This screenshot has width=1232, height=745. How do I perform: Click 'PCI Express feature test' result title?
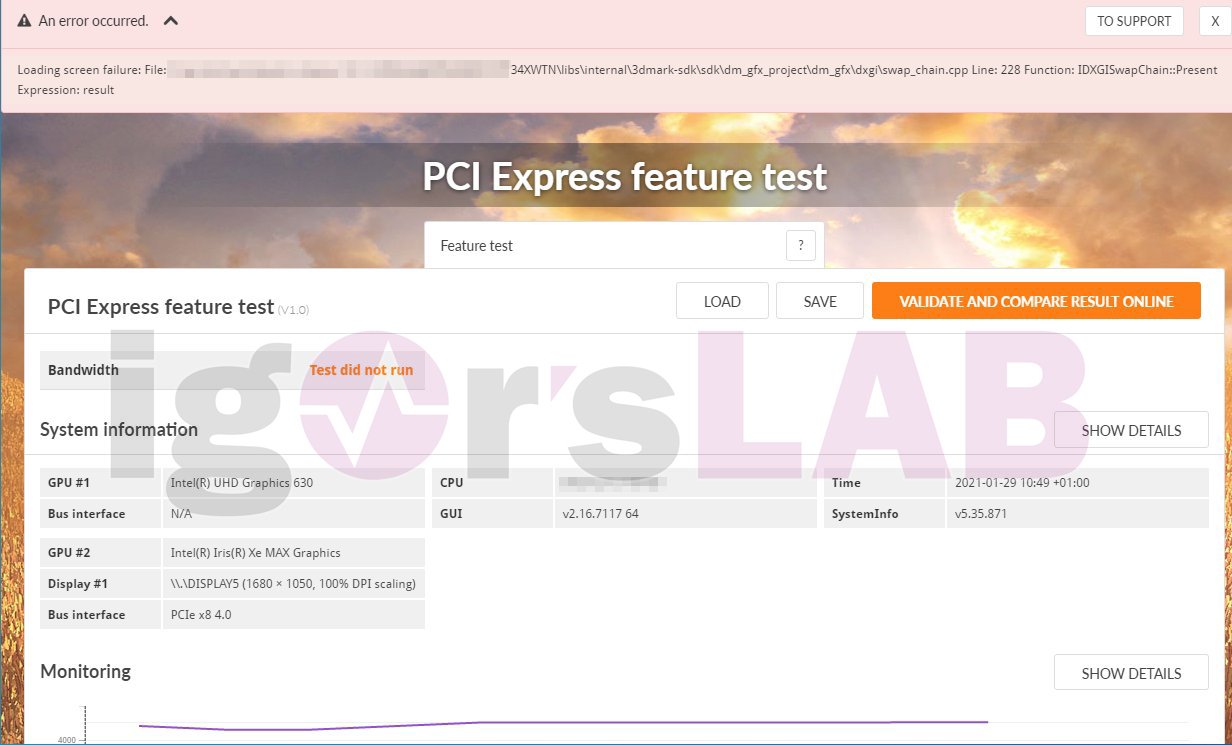(x=161, y=307)
